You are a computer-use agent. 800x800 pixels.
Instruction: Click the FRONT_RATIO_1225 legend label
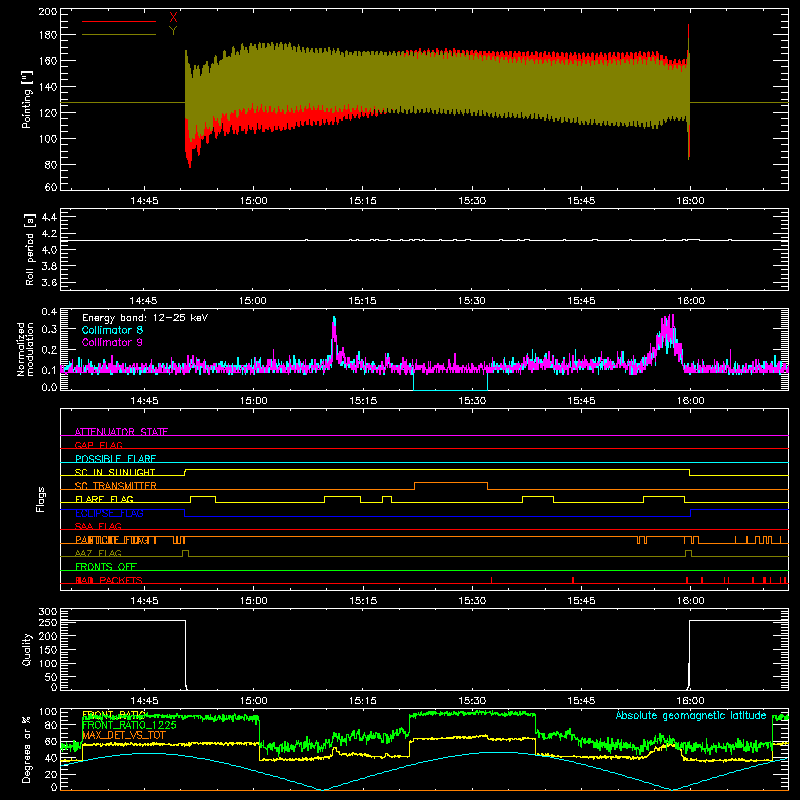(x=129, y=725)
